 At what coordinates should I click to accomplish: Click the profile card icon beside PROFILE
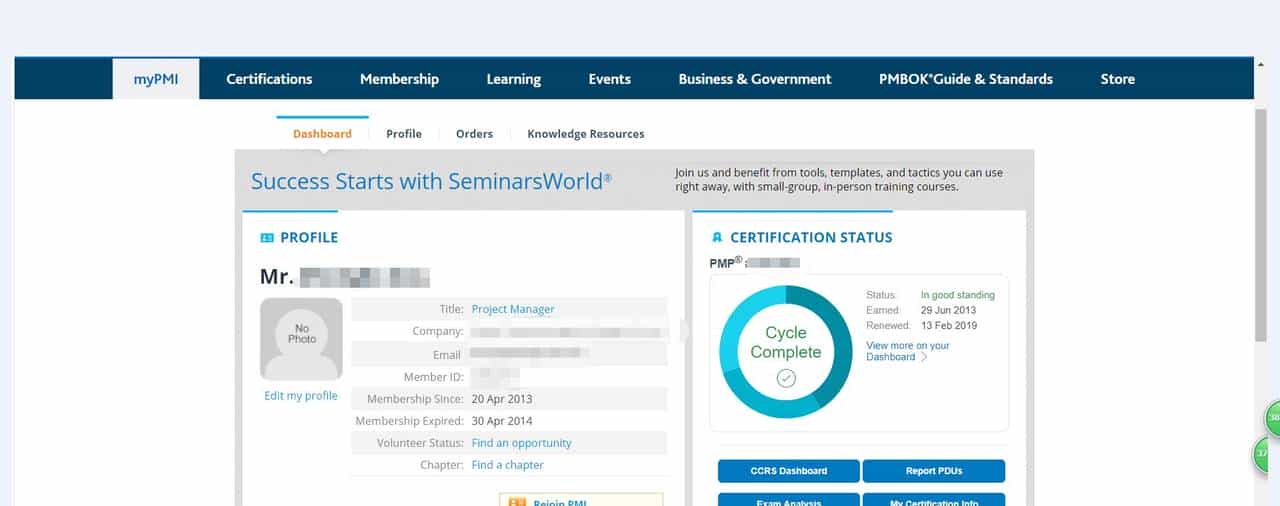click(x=267, y=238)
